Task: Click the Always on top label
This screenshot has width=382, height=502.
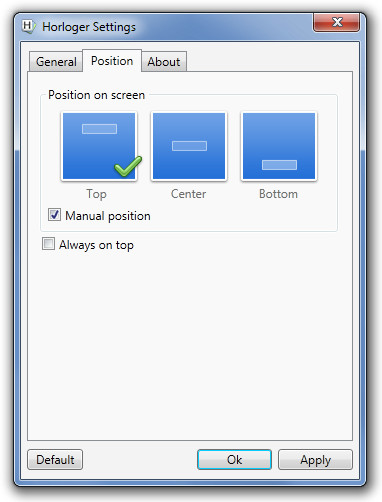Action: 96,245
